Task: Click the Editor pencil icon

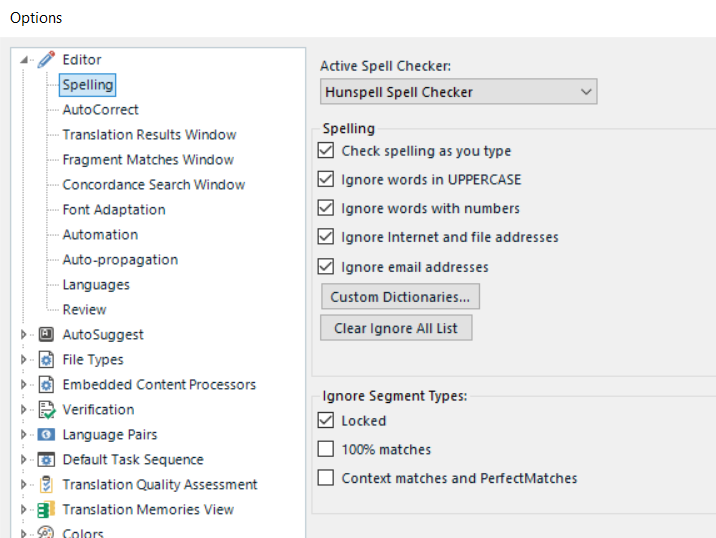Action: click(46, 59)
